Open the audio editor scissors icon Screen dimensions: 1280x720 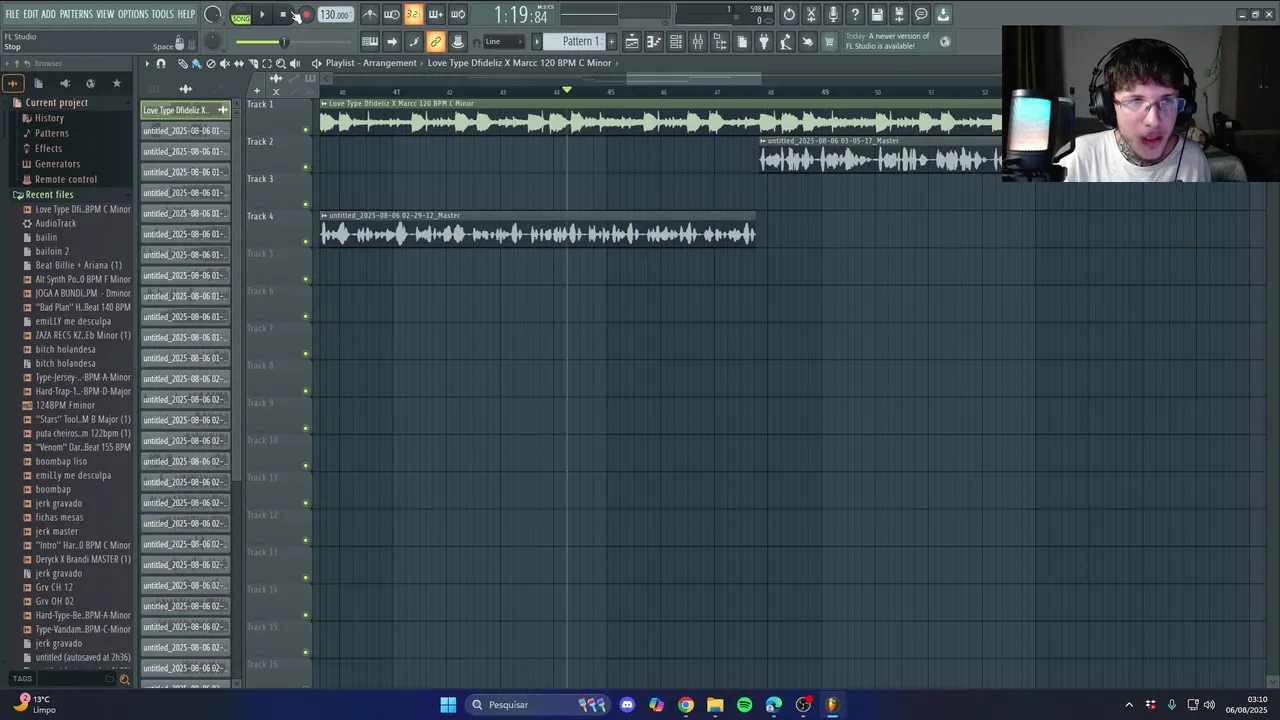(x=811, y=14)
